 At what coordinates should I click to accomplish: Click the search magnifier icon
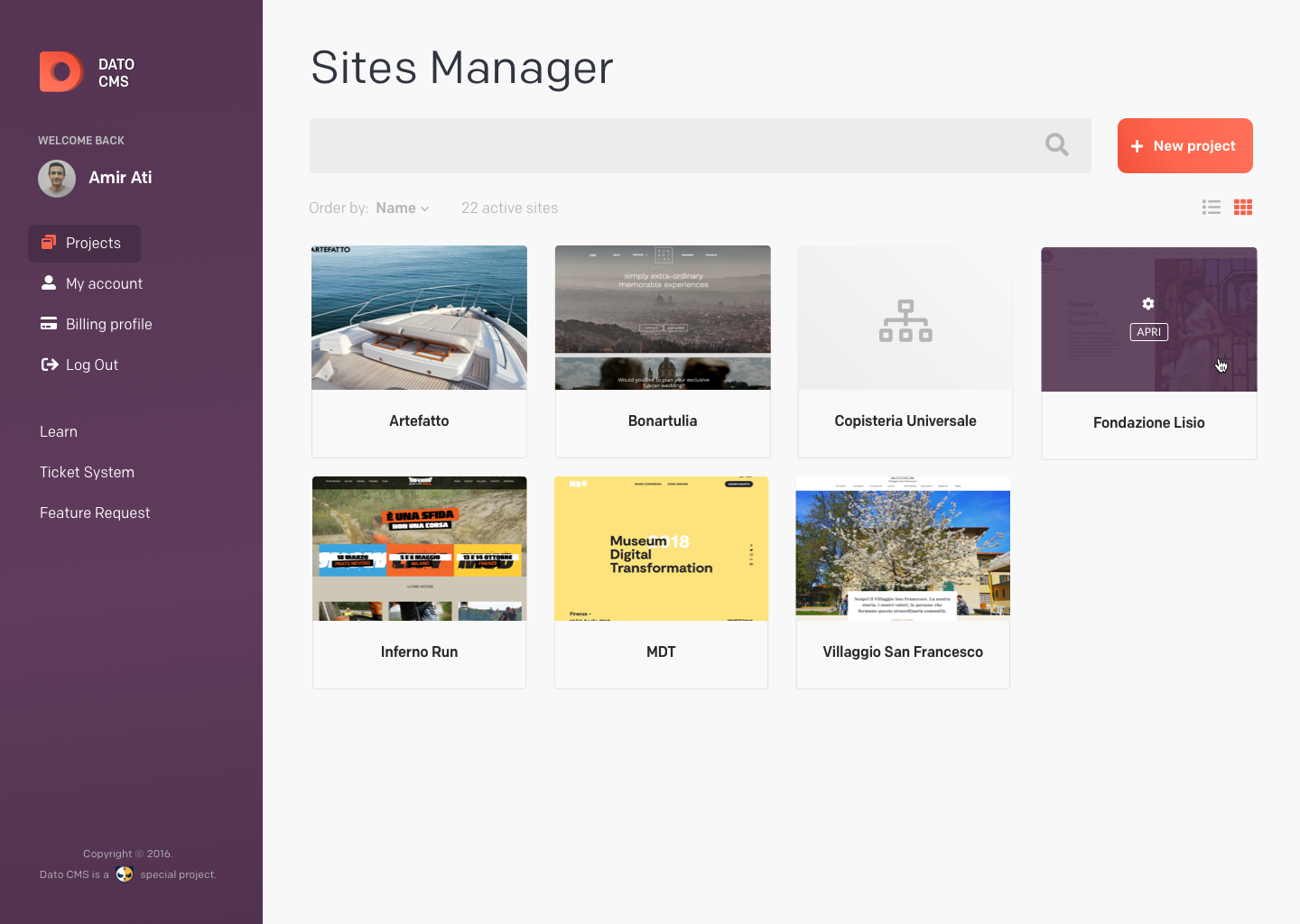point(1057,144)
